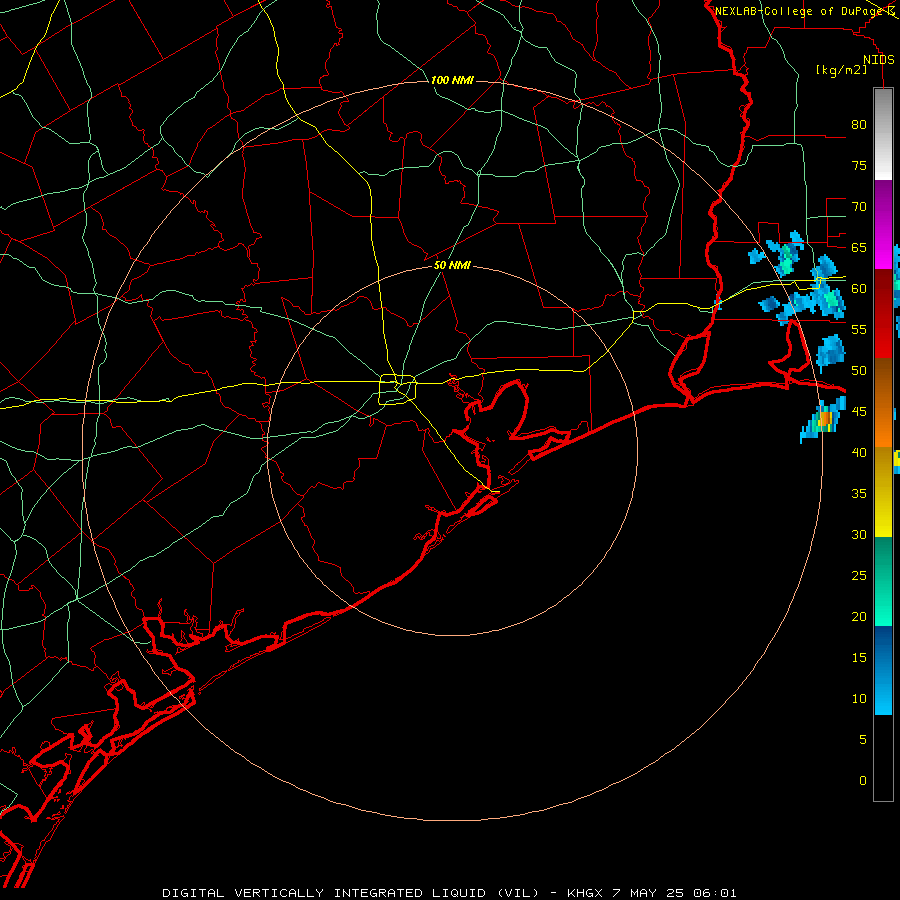900x900 pixels.
Task: Click the 10 value on the scale
Action: pos(859,699)
